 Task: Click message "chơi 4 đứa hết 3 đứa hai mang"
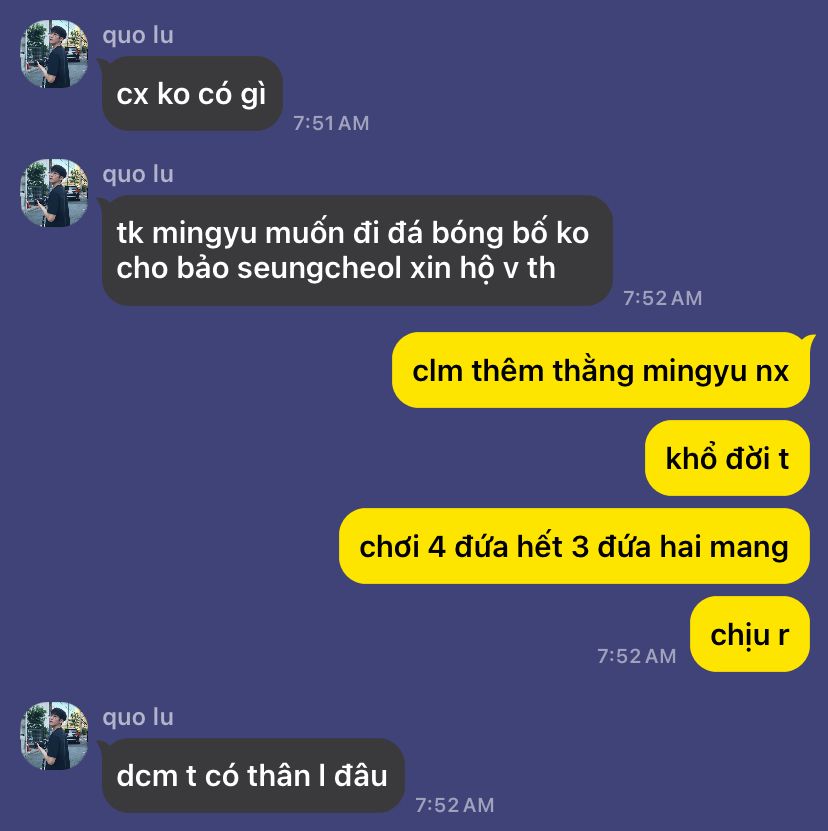(574, 546)
